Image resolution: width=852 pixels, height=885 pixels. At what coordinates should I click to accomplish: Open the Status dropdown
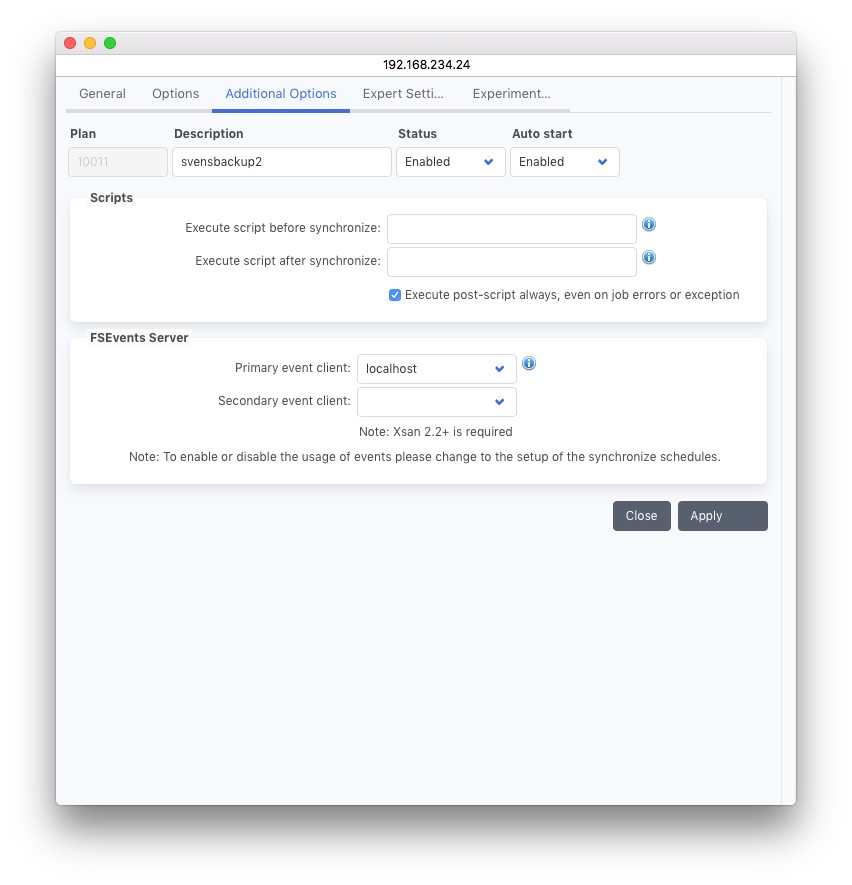click(x=450, y=162)
